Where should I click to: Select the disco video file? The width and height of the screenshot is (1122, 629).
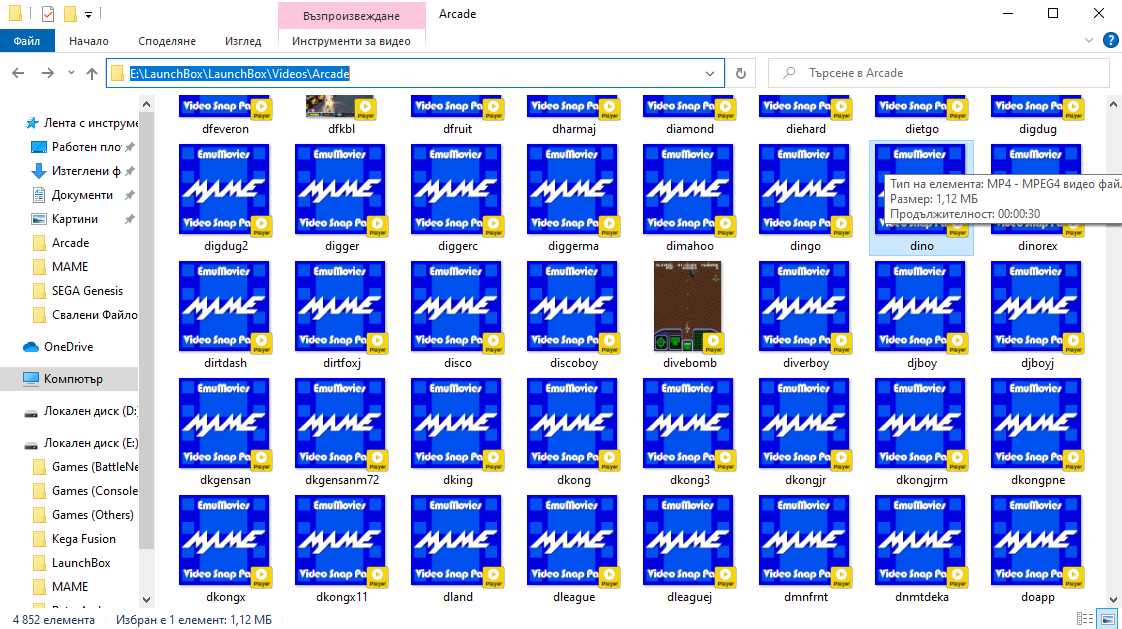pyautogui.click(x=457, y=316)
